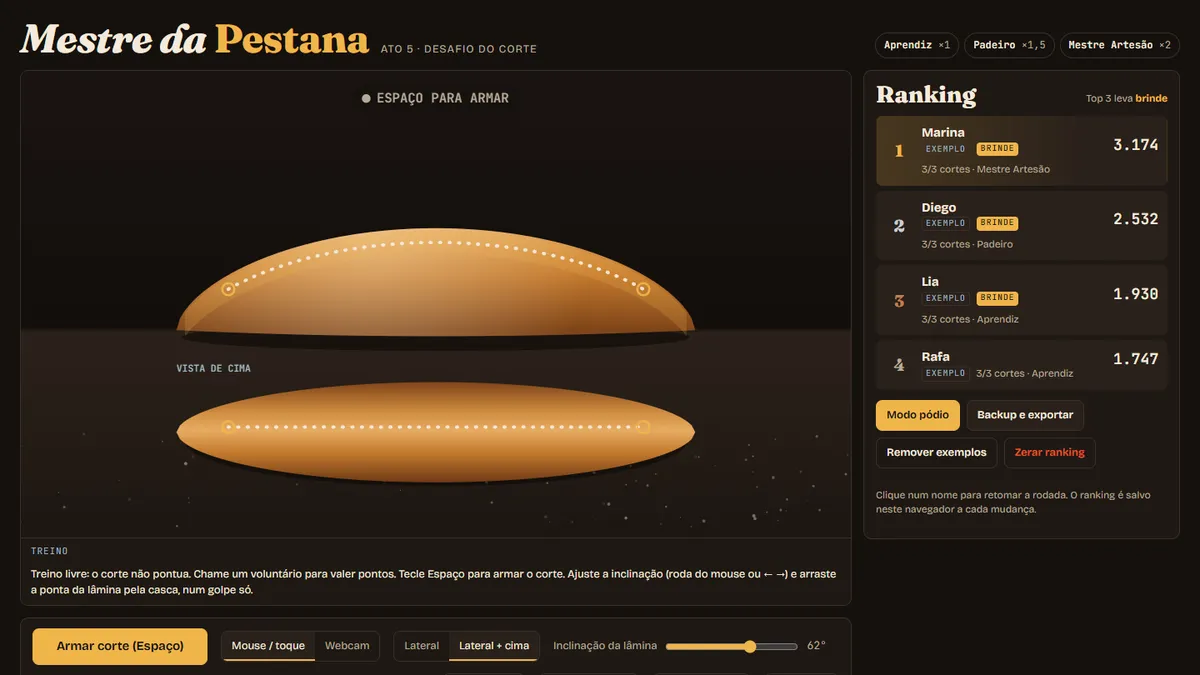Switch input to Webcam
1200x675 pixels.
(347, 646)
